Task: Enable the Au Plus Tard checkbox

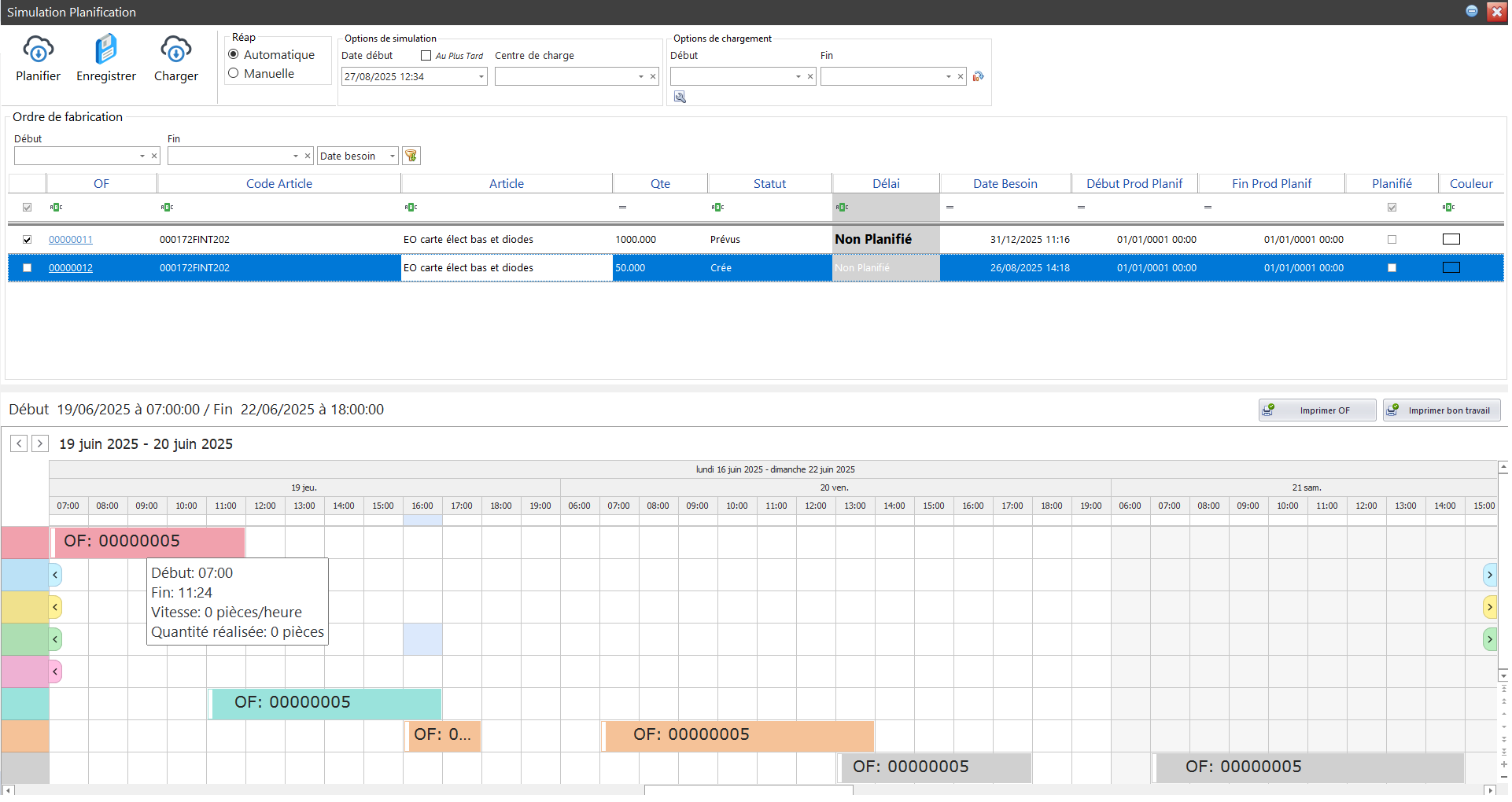Action: (x=426, y=56)
